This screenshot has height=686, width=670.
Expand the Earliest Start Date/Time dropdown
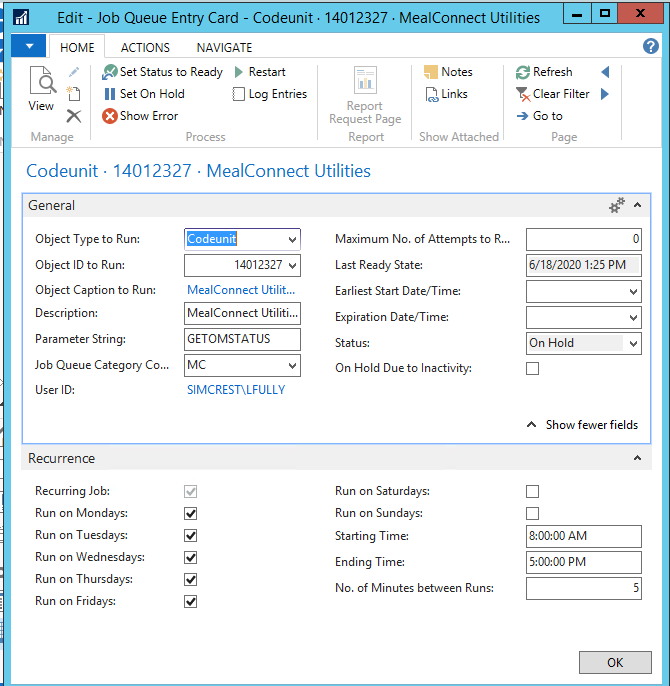633,292
